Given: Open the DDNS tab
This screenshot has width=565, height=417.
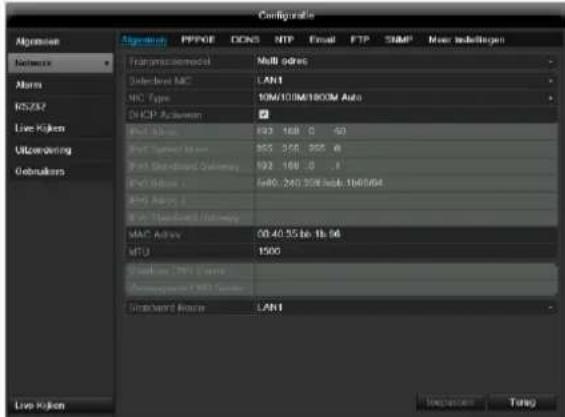Looking at the screenshot, I should (x=245, y=40).
